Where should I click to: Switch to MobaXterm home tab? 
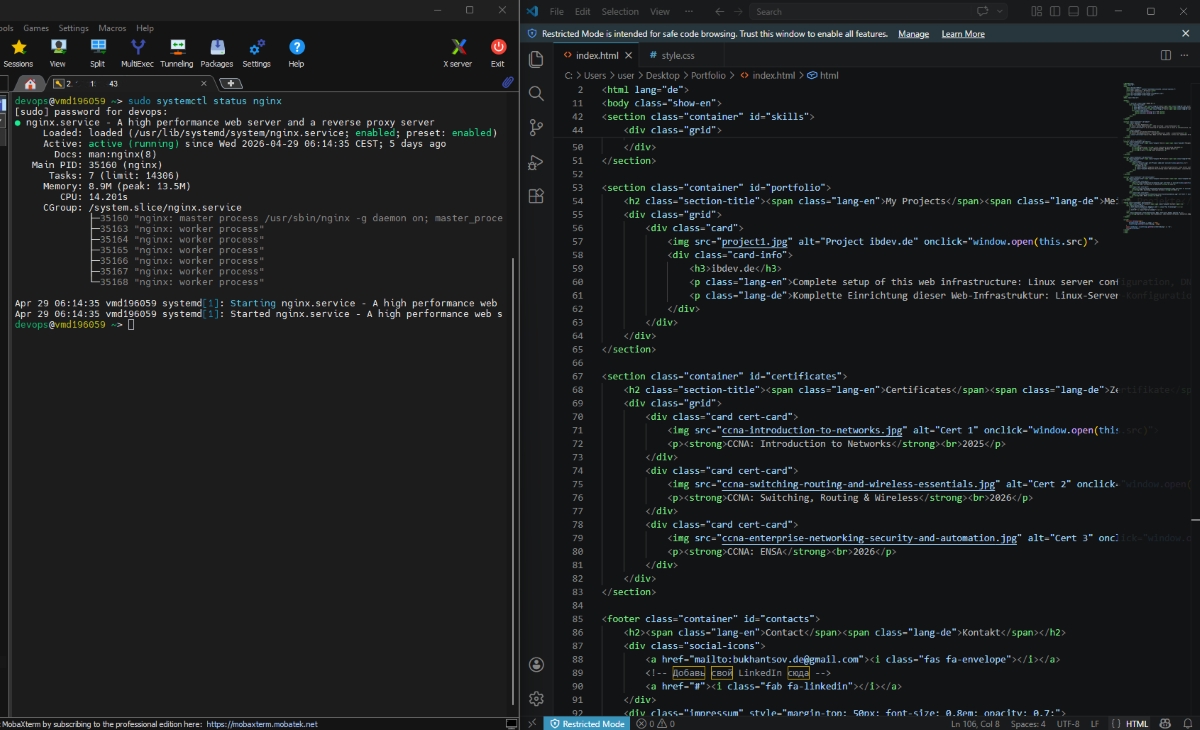tap(30, 84)
